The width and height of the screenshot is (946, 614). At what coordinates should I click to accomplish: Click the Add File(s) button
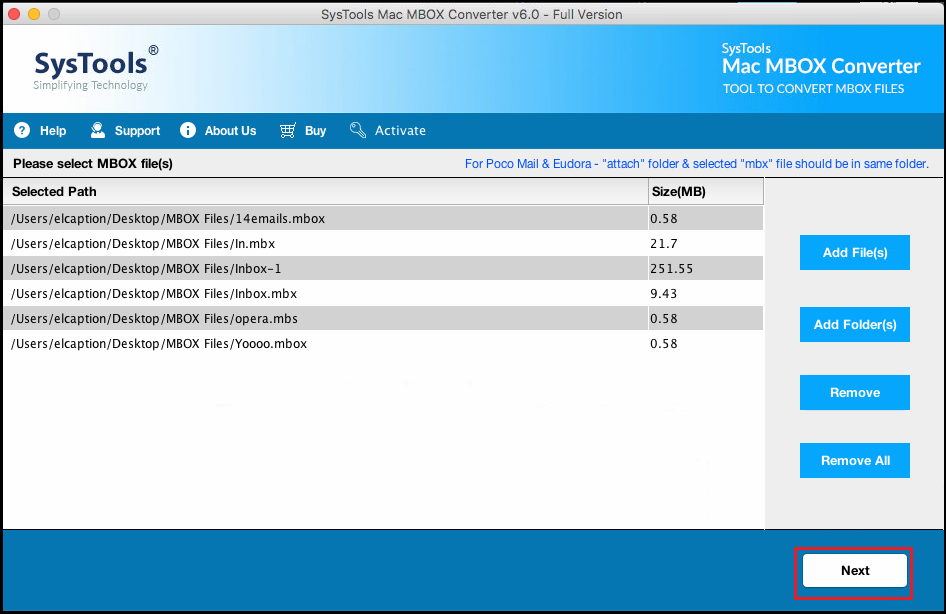click(x=855, y=253)
